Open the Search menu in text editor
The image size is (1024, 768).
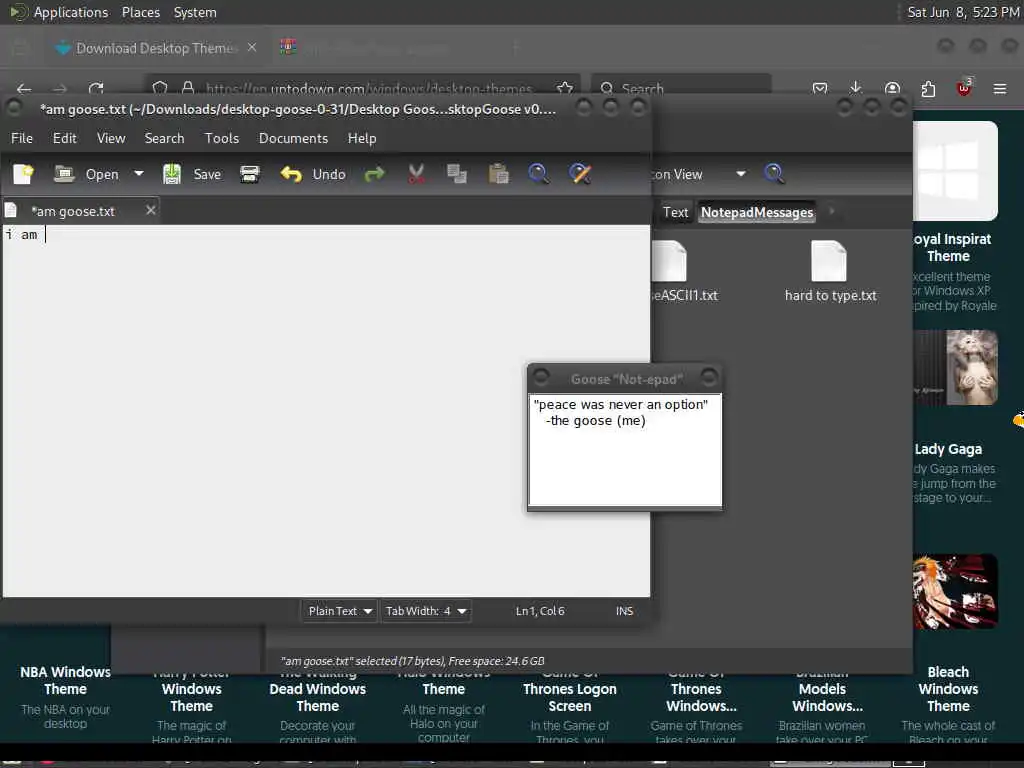(165, 138)
